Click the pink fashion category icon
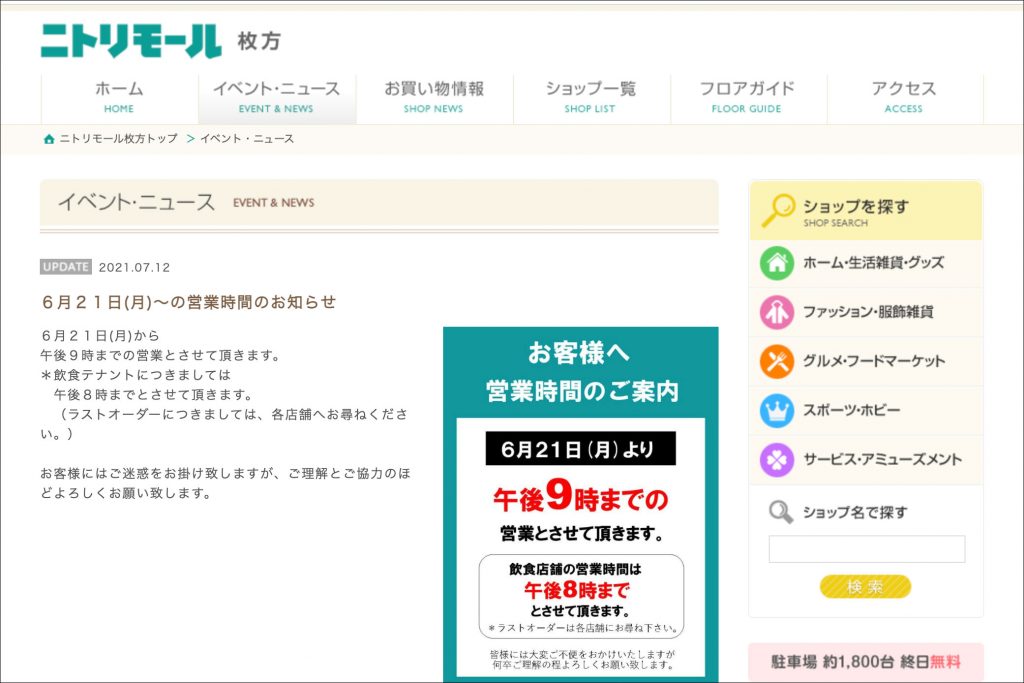This screenshot has height=683, width=1024. (x=776, y=312)
